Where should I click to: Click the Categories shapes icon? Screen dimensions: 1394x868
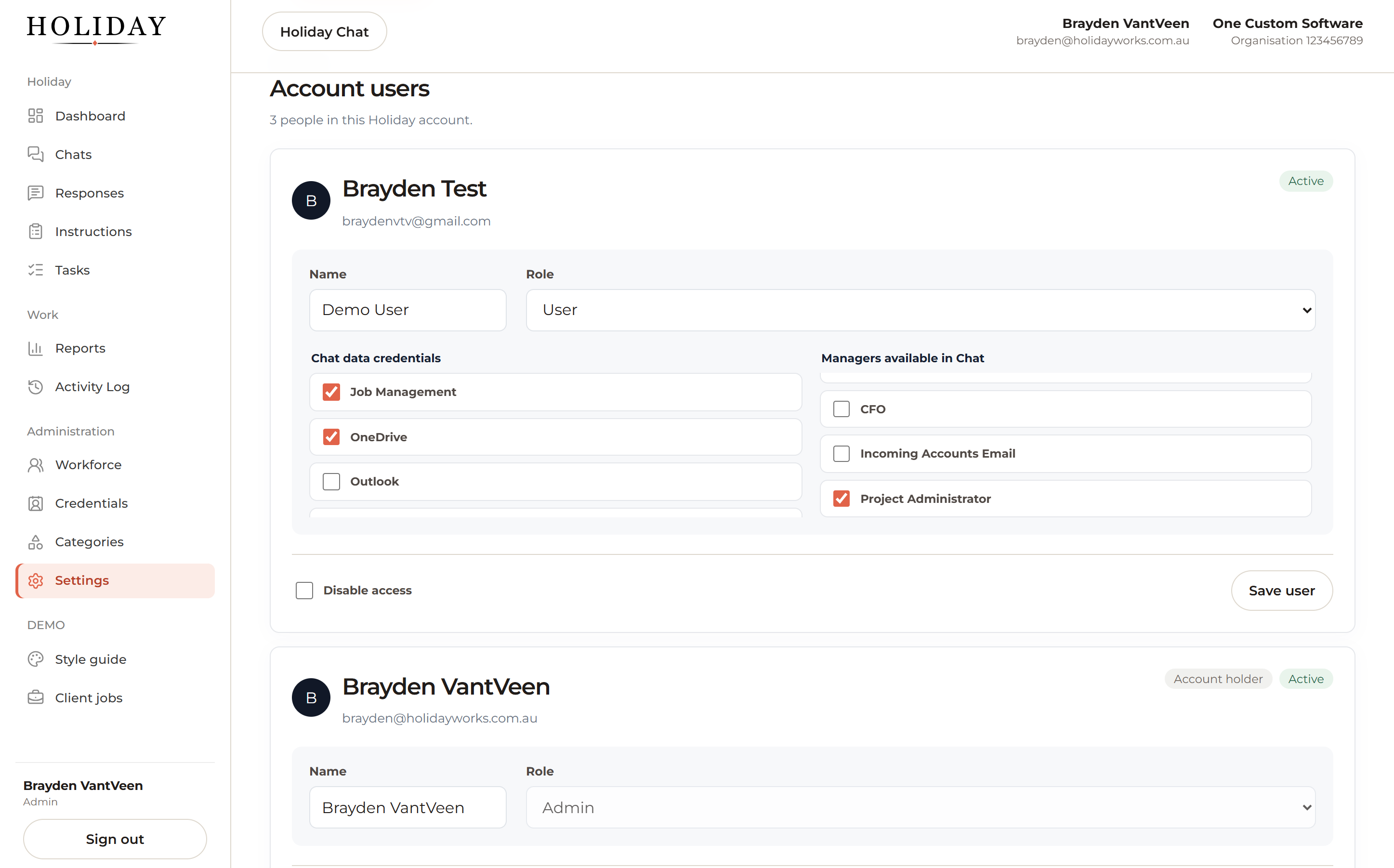(36, 542)
